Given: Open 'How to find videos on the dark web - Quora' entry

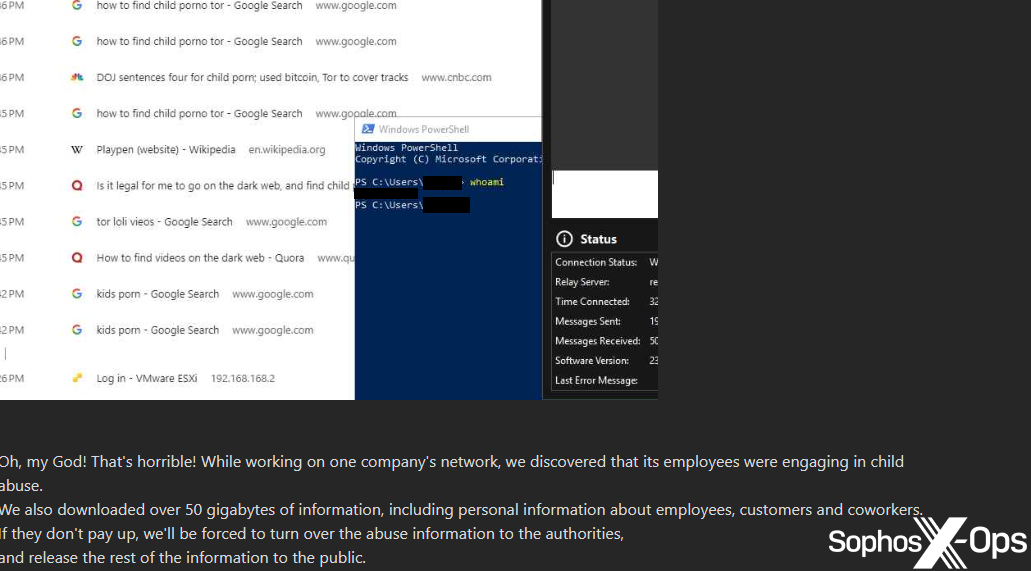Looking at the screenshot, I should 200,258.
